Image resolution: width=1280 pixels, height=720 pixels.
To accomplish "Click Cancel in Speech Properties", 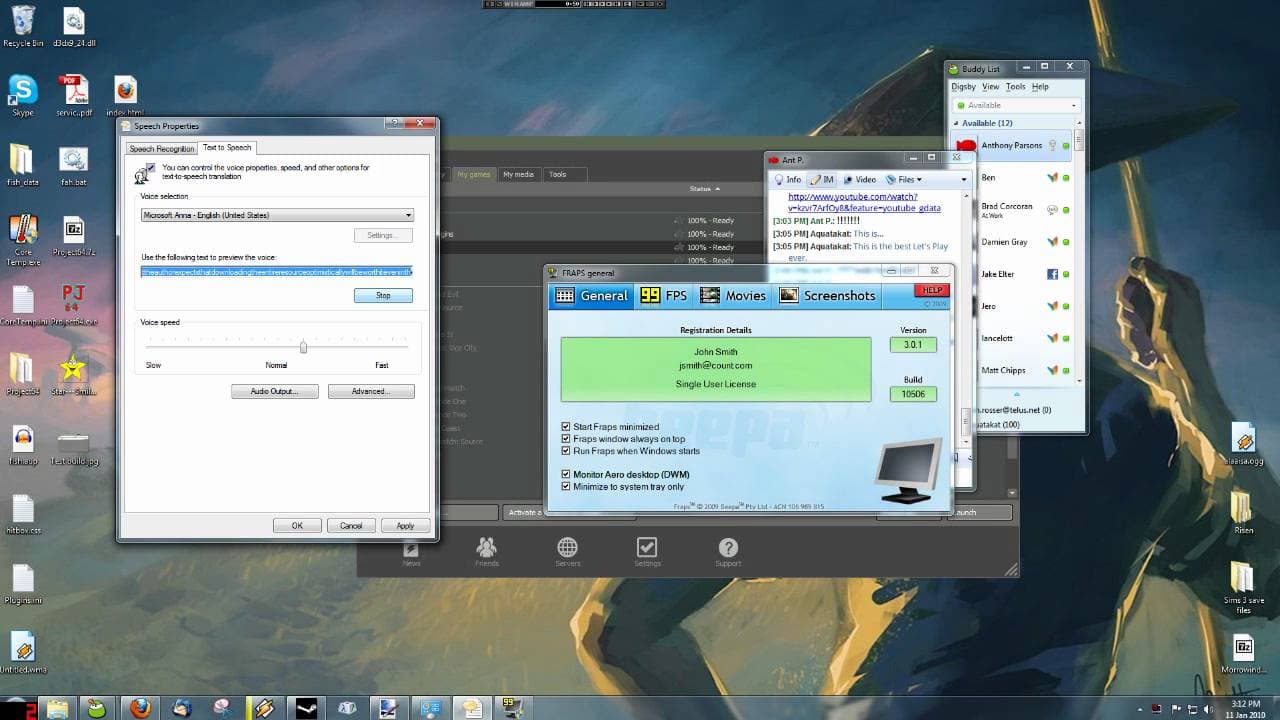I will [351, 525].
